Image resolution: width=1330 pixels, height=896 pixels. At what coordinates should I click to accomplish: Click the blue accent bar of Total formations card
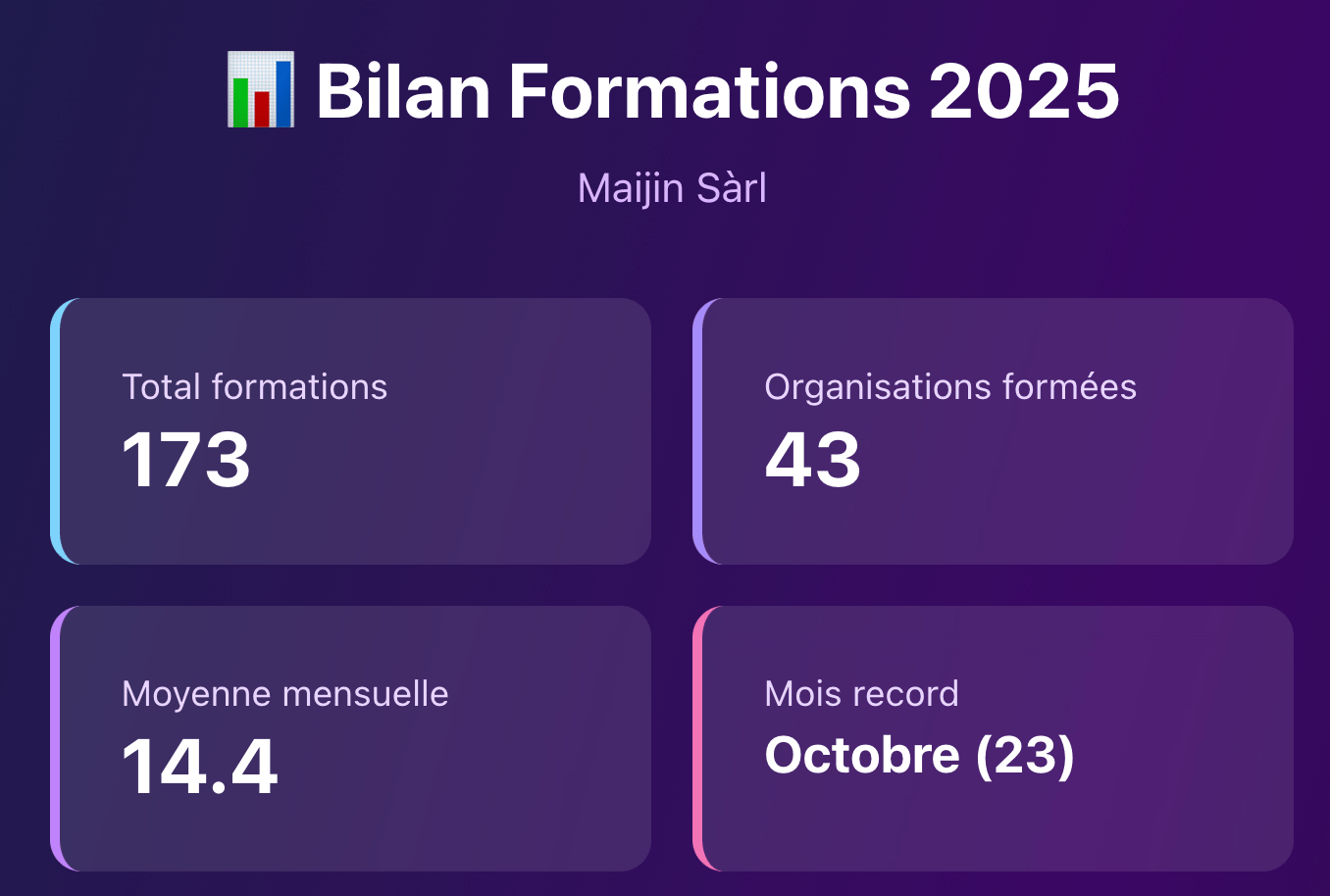(55, 431)
